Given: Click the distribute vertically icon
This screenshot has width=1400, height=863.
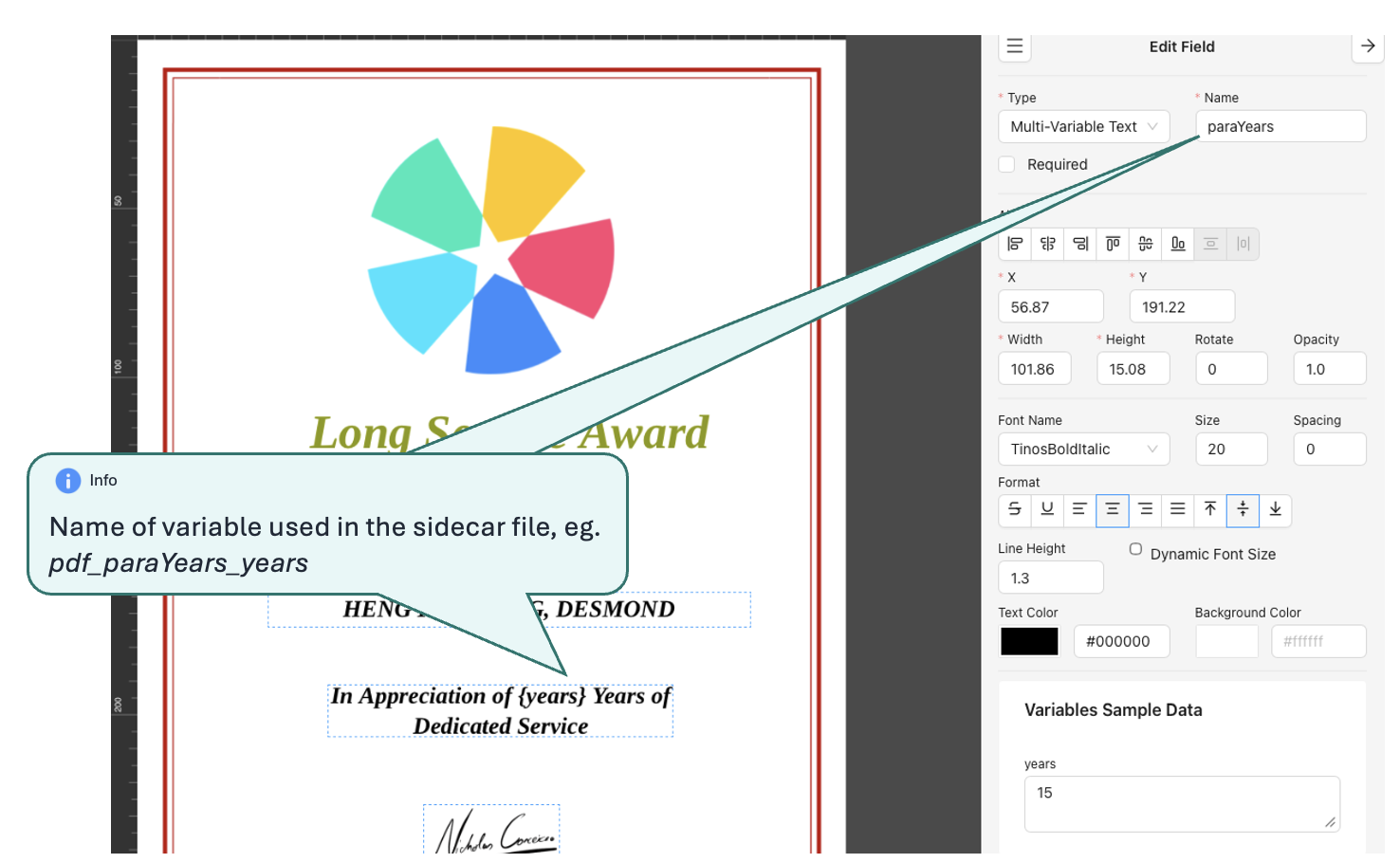Looking at the screenshot, I should click(1210, 244).
